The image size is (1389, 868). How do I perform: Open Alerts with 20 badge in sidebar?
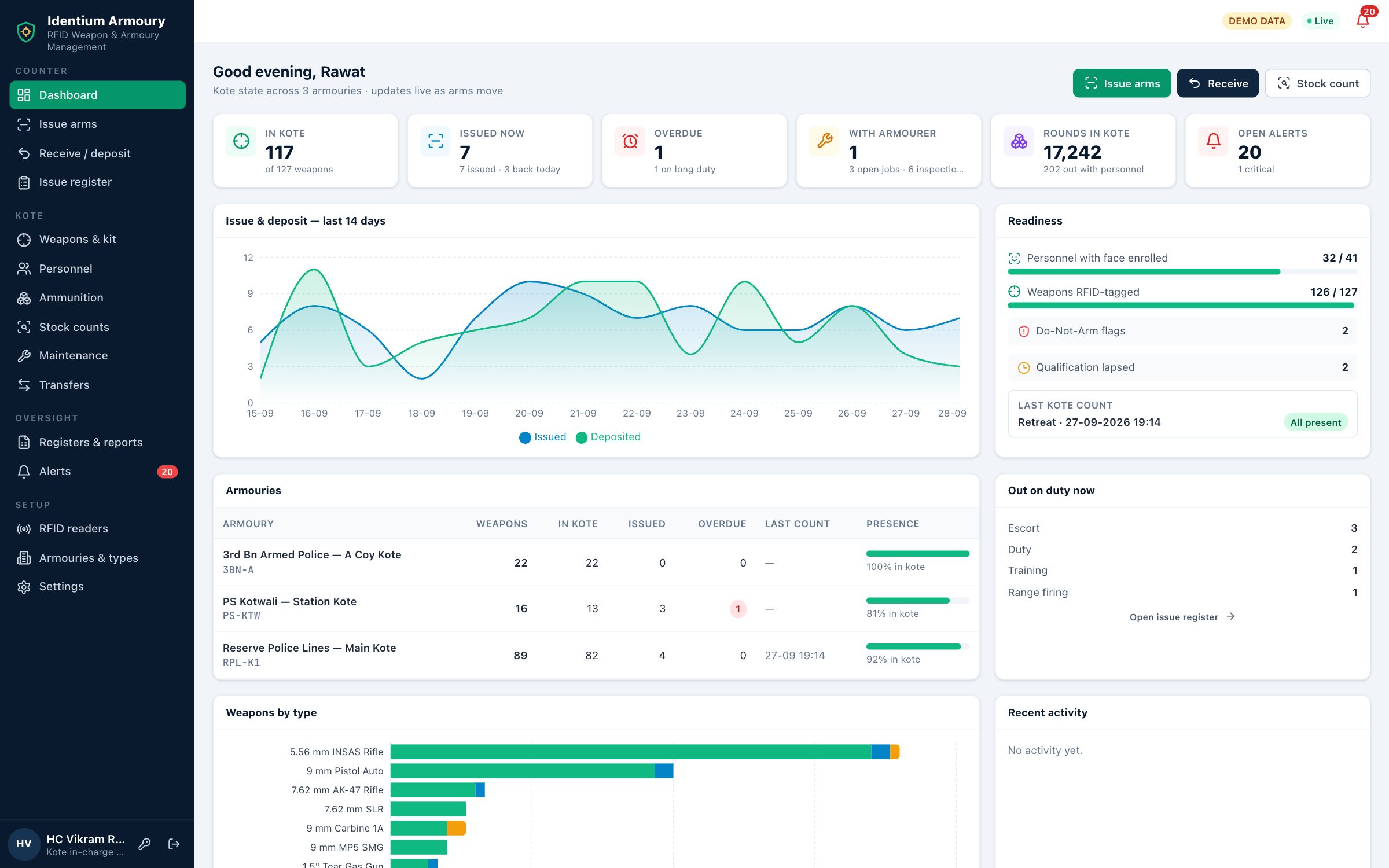click(x=97, y=472)
